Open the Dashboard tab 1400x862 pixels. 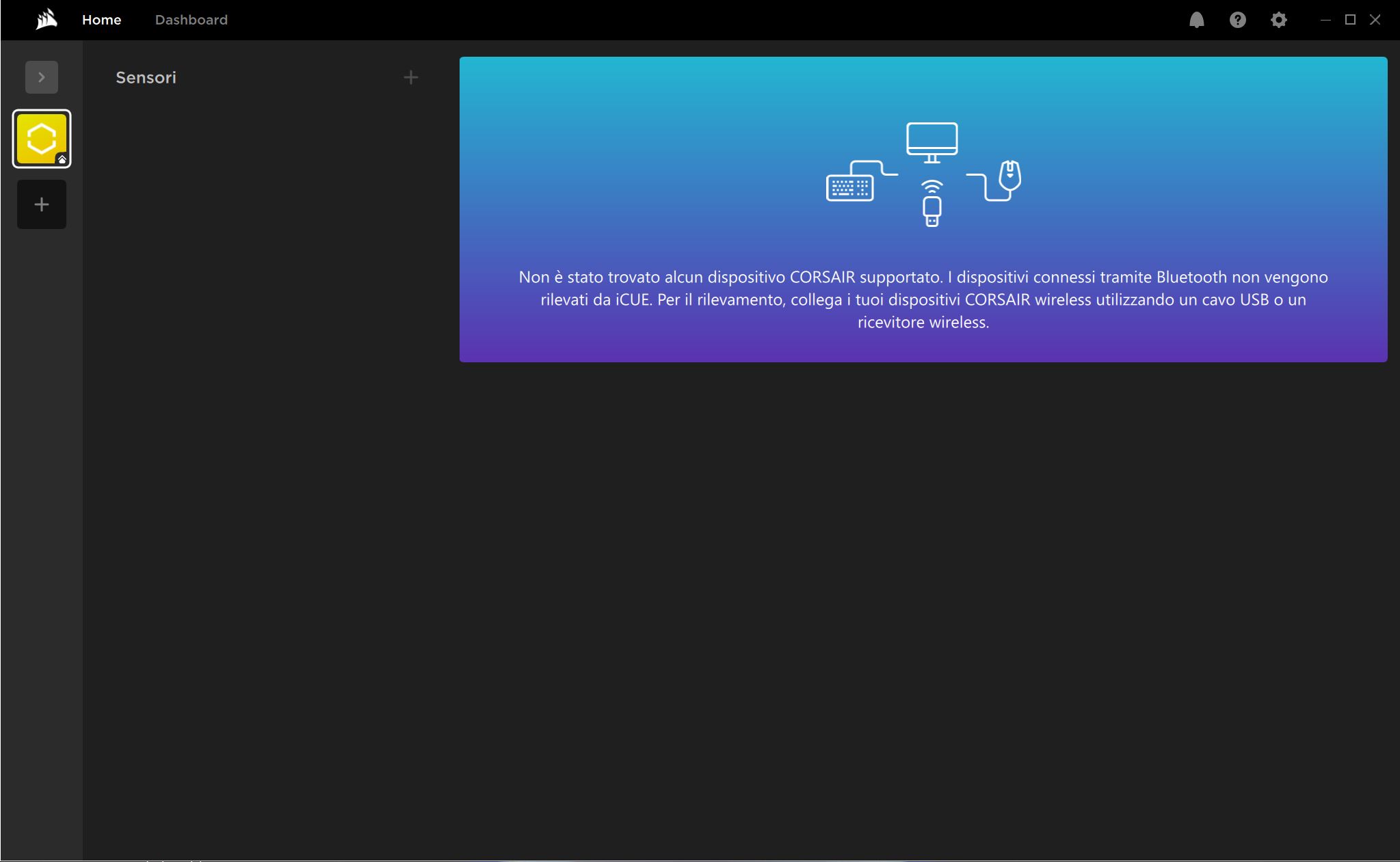(x=191, y=20)
